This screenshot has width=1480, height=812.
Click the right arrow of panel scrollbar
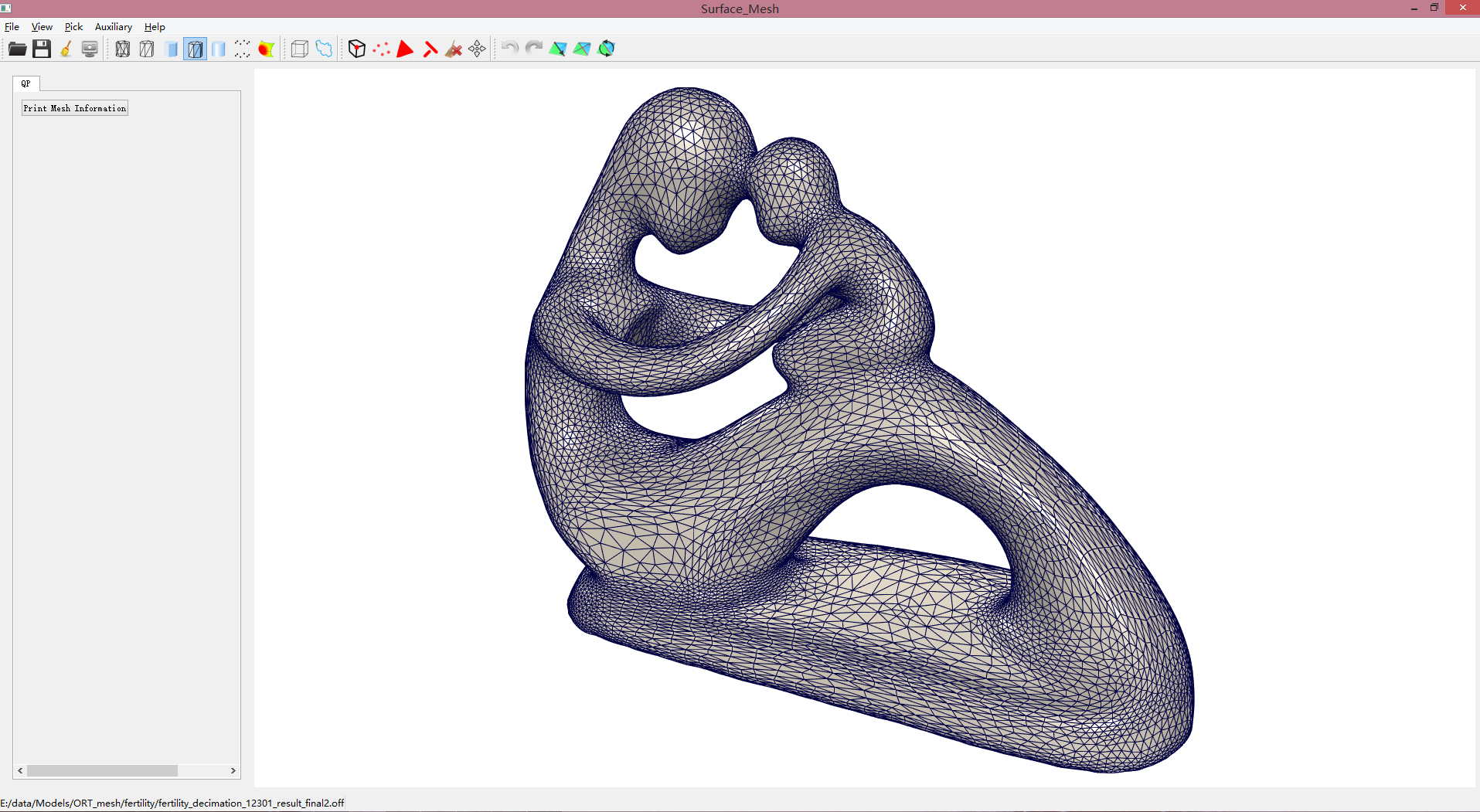click(x=233, y=771)
